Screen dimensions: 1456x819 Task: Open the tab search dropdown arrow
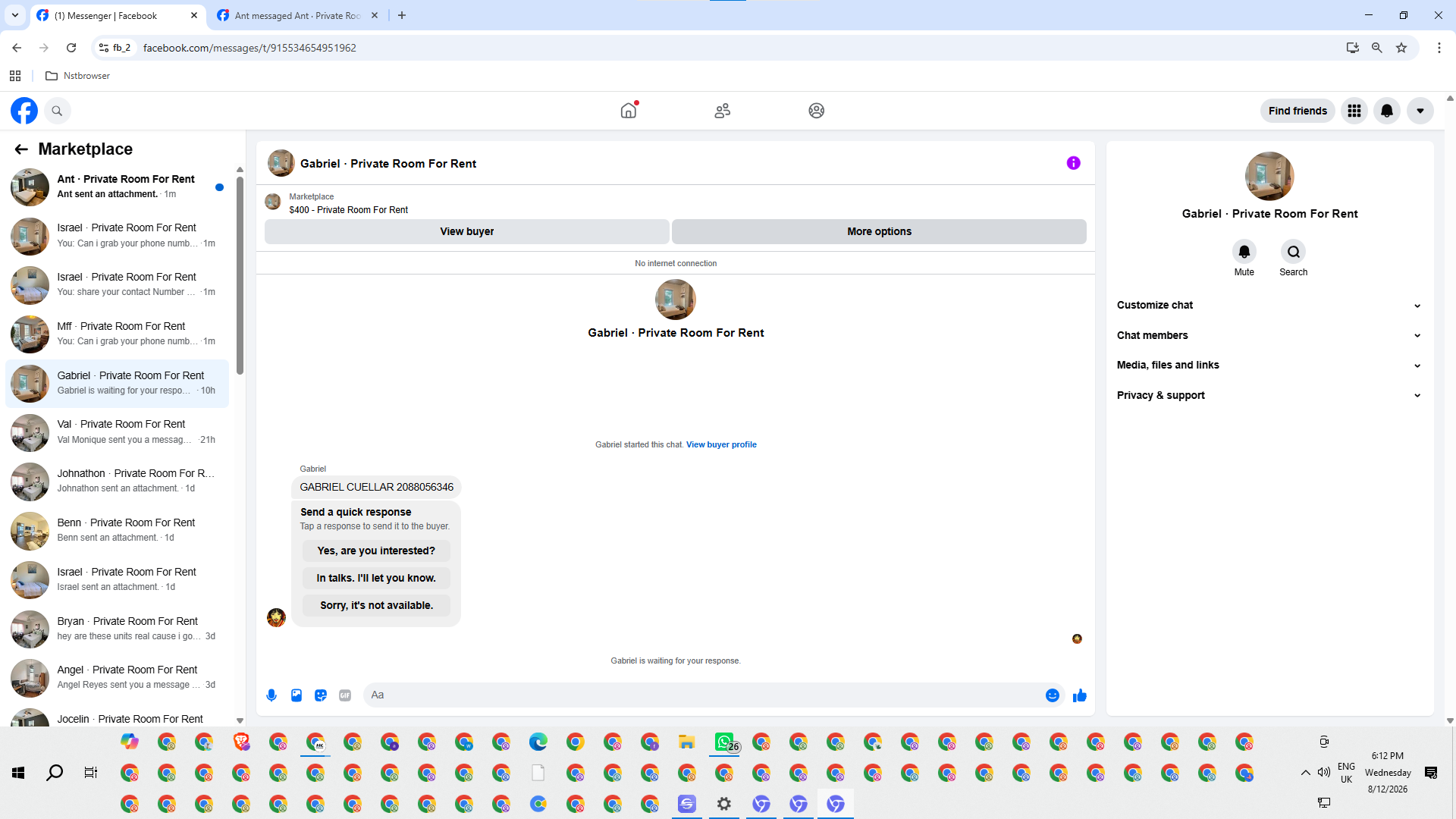[x=15, y=16]
